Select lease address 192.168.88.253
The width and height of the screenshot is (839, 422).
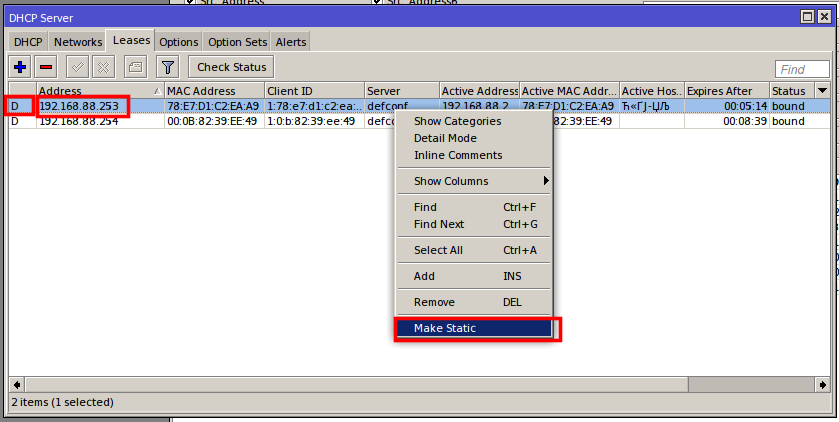pos(79,106)
